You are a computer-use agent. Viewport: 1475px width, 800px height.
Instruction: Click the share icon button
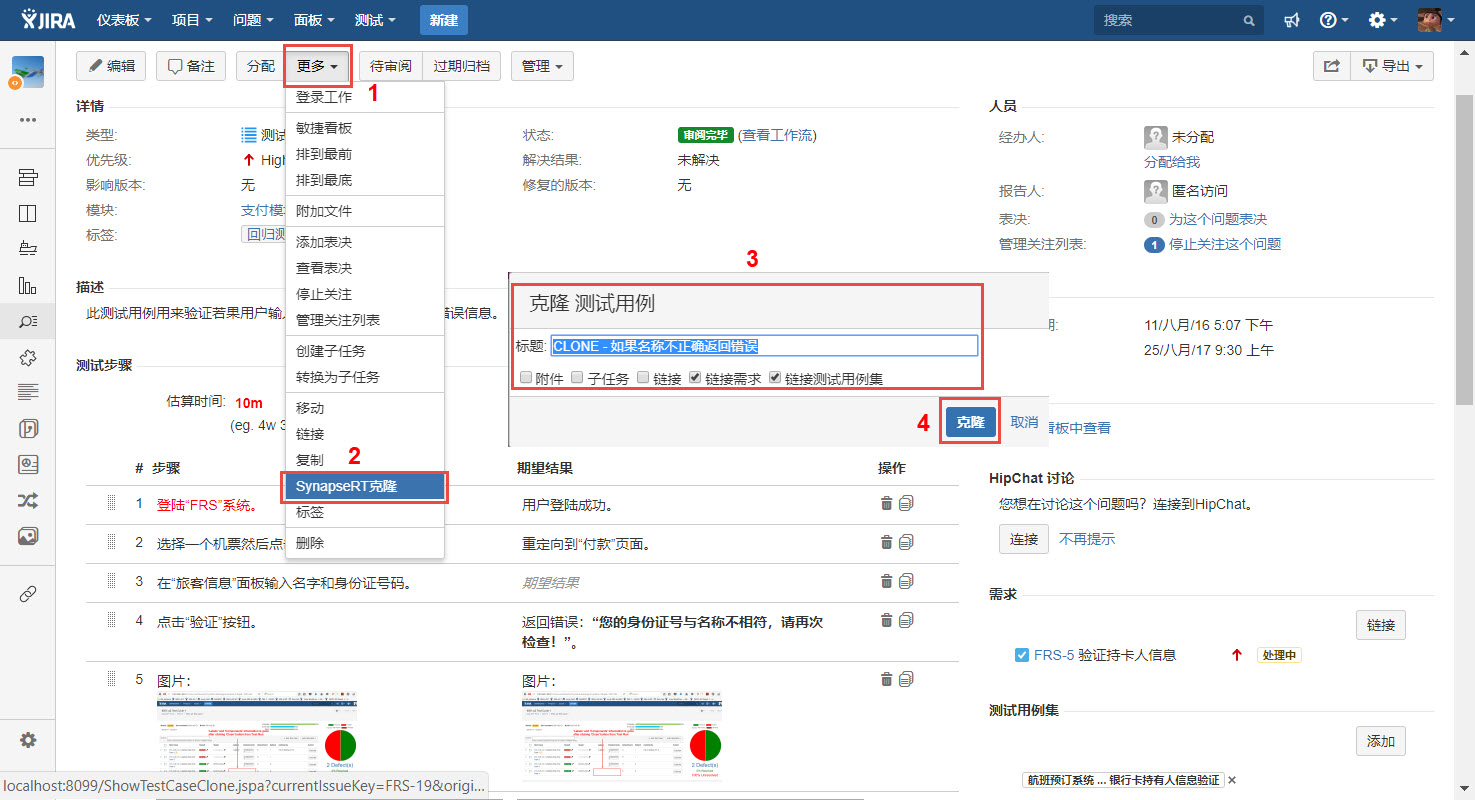point(1331,66)
